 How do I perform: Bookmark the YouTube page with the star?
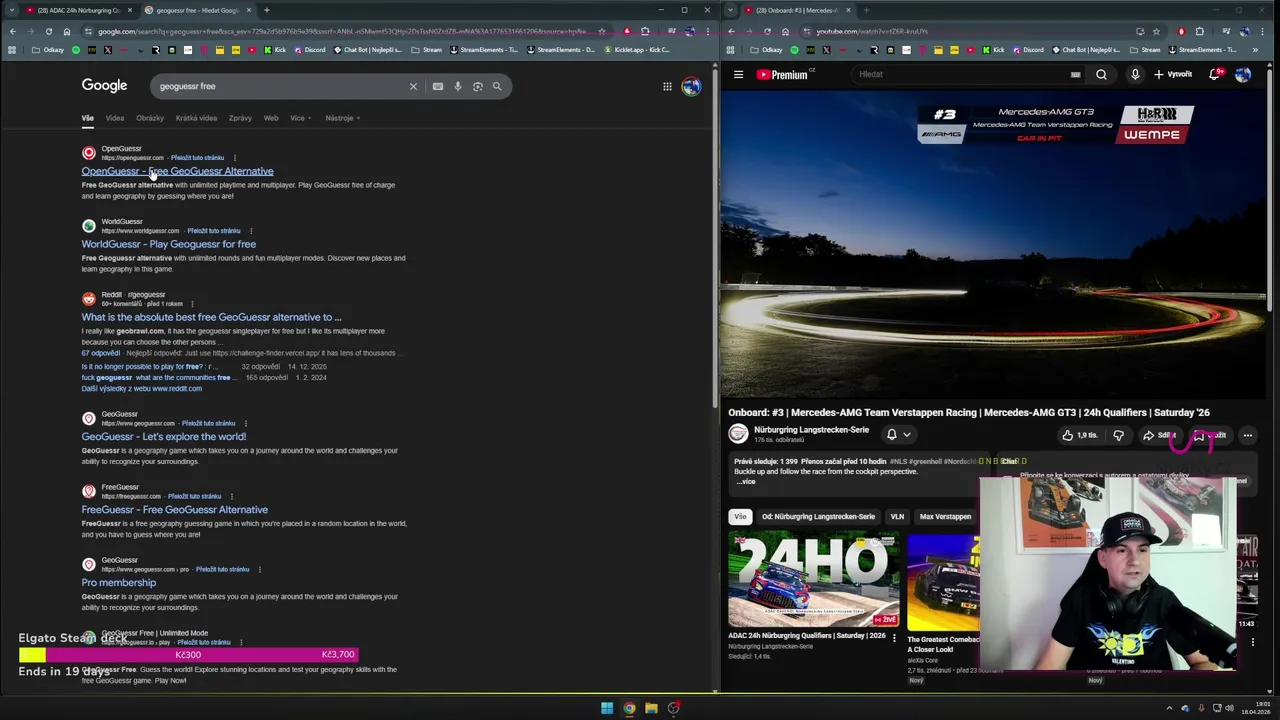[1156, 31]
